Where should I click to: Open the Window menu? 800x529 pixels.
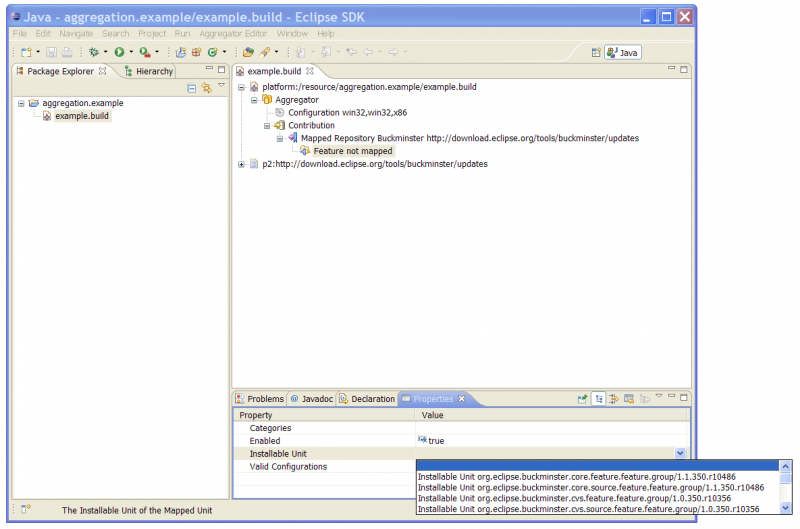click(292, 34)
